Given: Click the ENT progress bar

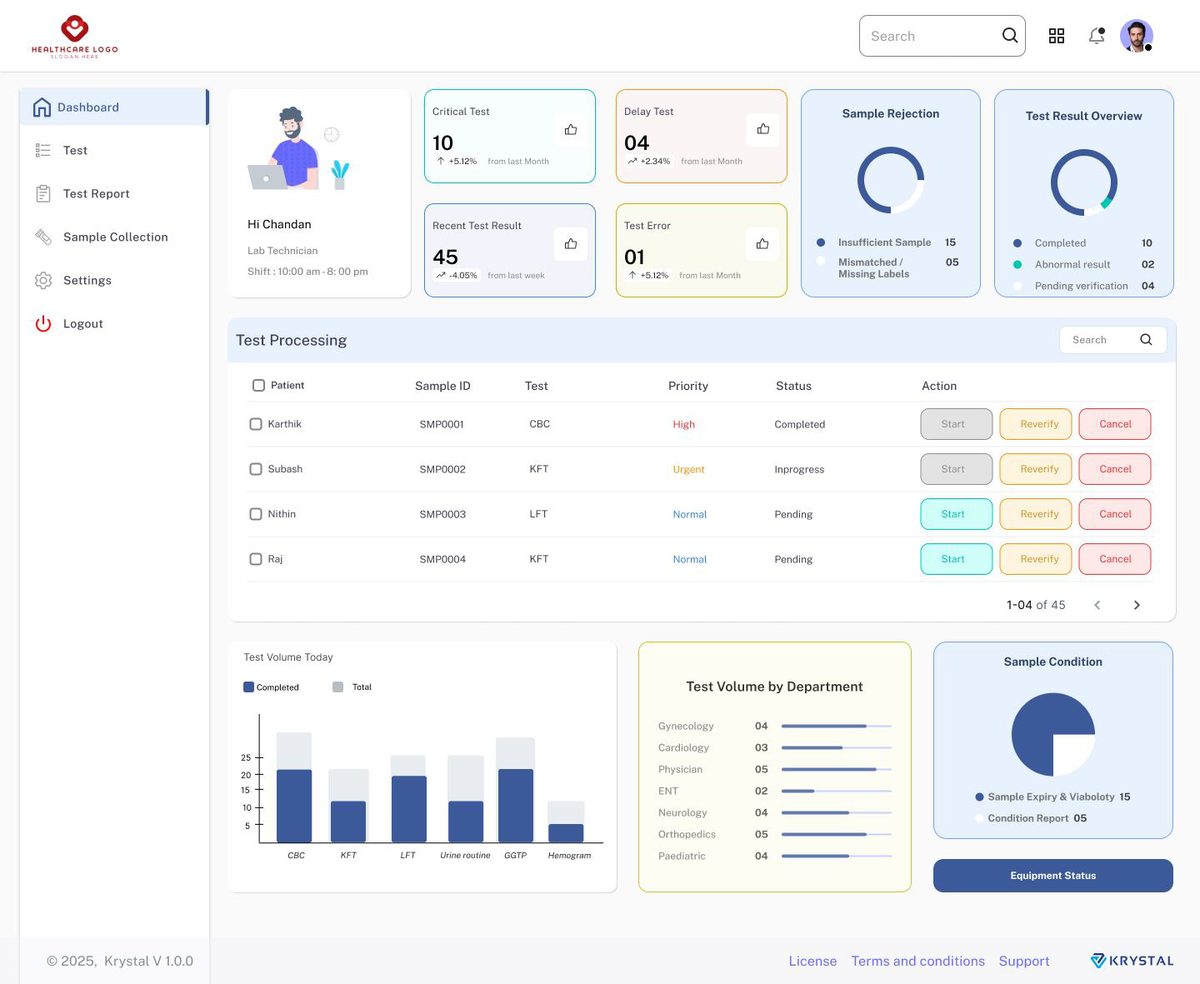Looking at the screenshot, I should click(x=837, y=791).
